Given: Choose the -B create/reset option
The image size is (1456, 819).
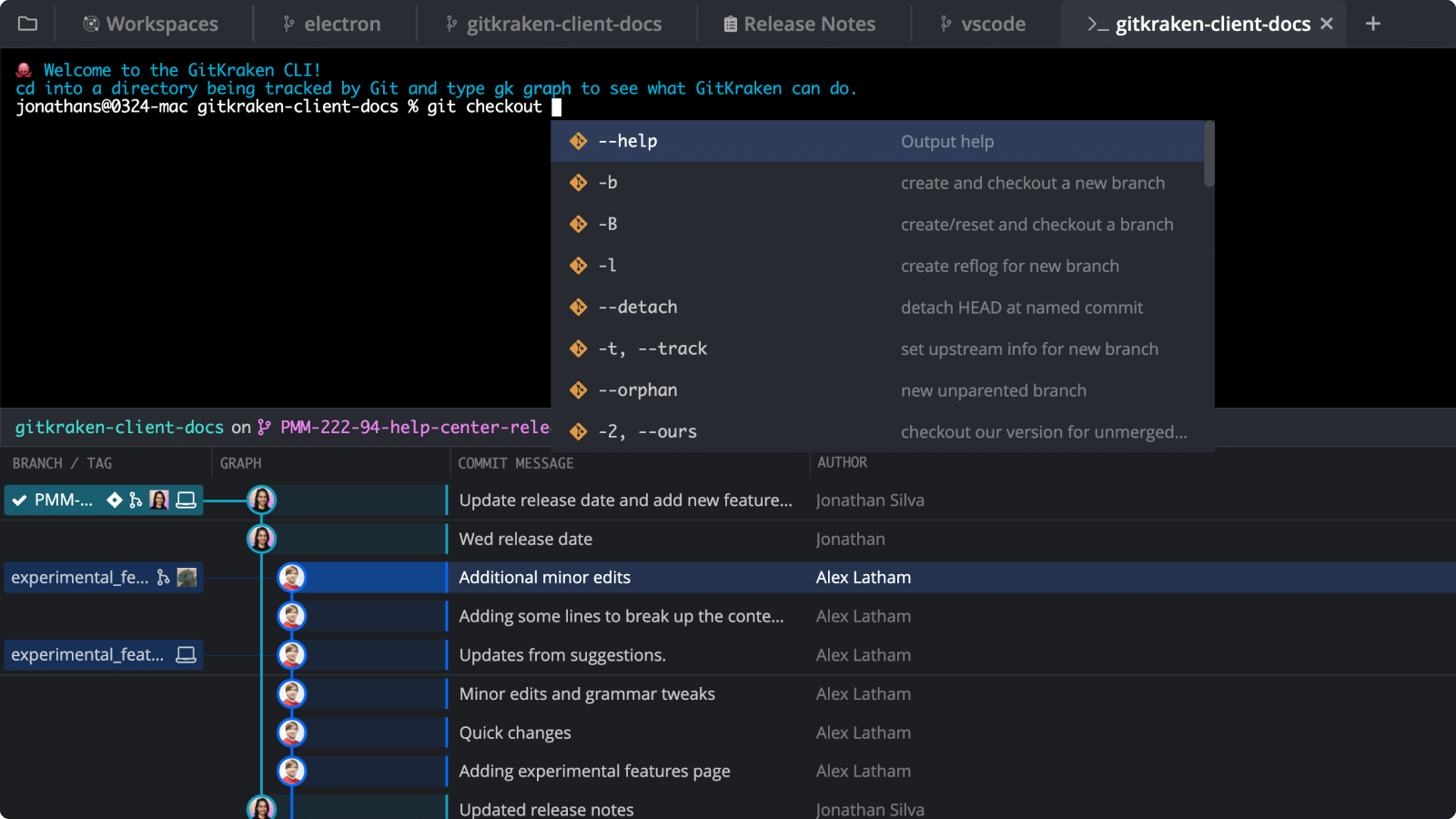Looking at the screenshot, I should coord(878,224).
